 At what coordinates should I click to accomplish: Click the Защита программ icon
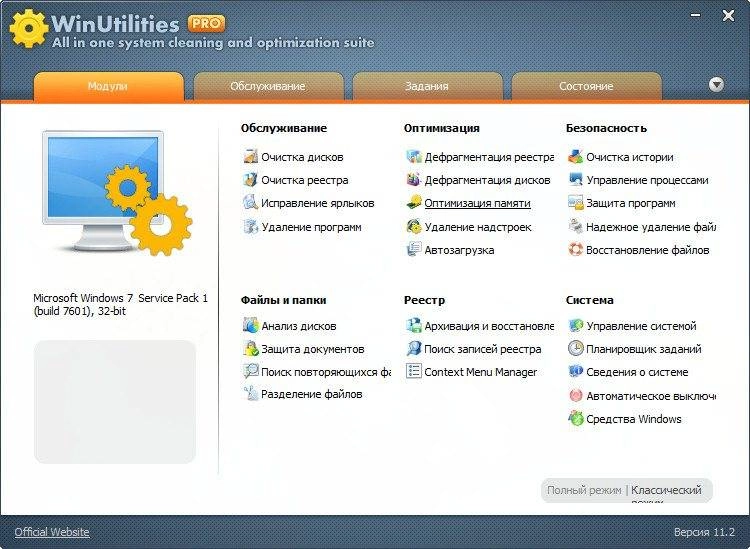click(x=575, y=203)
